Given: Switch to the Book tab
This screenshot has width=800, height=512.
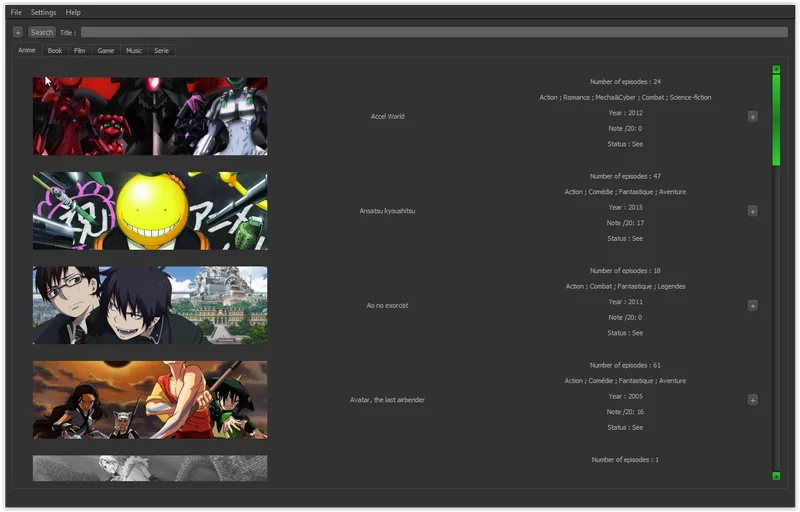Looking at the screenshot, I should pyautogui.click(x=55, y=50).
